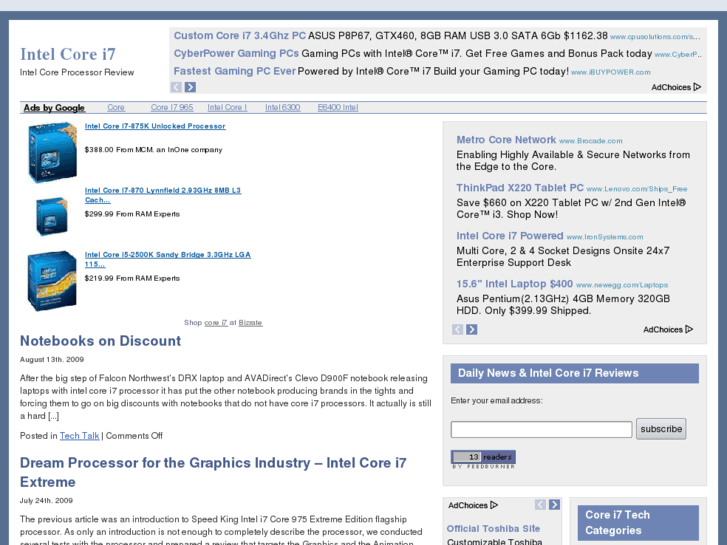Click Daily News & Intel Core i7 Reviews heading
The width and height of the screenshot is (727, 545).
point(574,373)
